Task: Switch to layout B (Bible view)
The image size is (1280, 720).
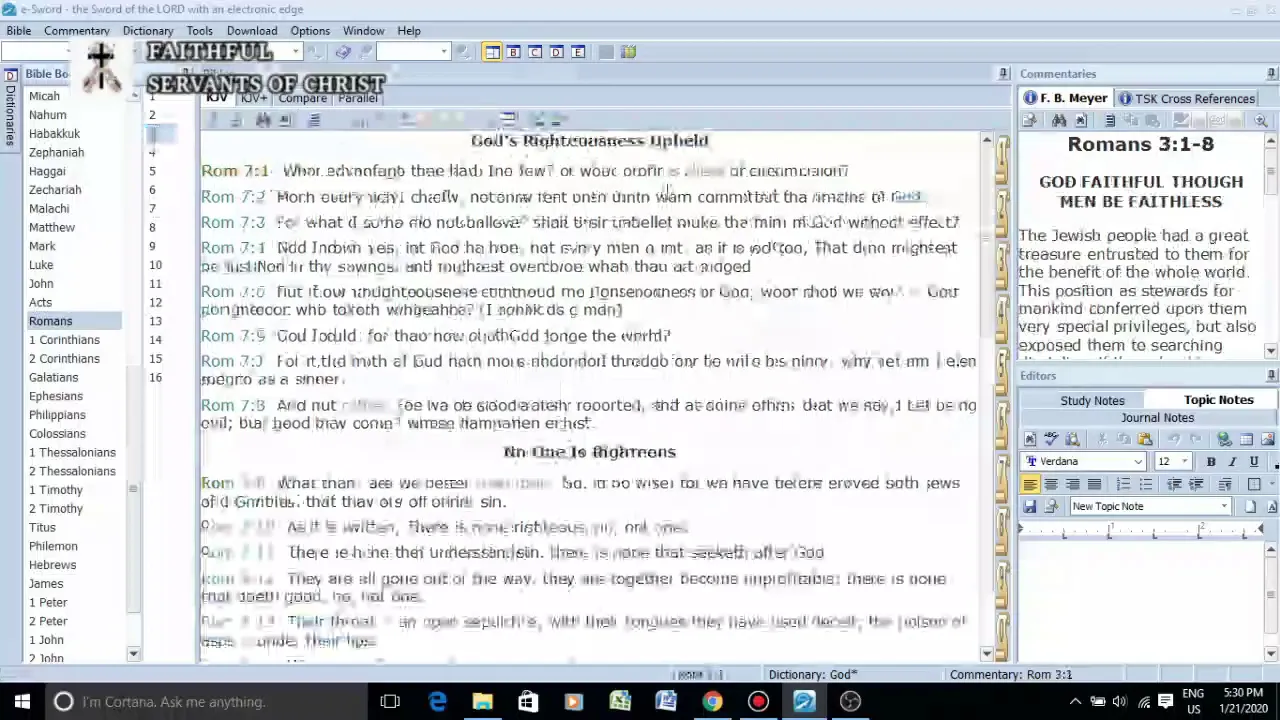Action: coord(513,52)
